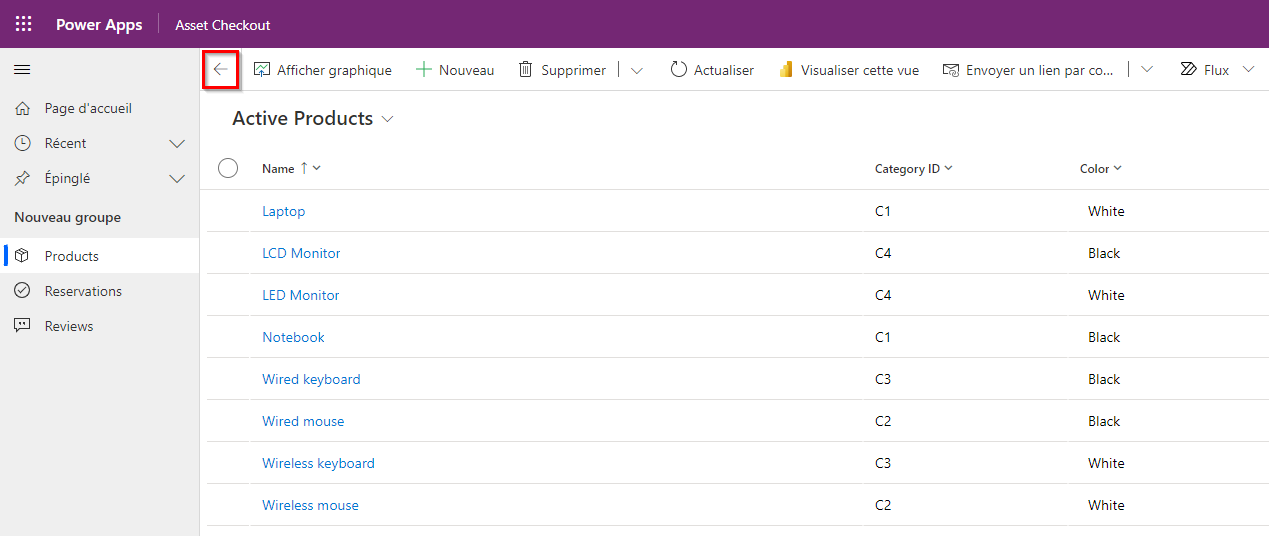Click the clock icon next to Récent
The width and height of the screenshot is (1269, 536).
coord(22,143)
